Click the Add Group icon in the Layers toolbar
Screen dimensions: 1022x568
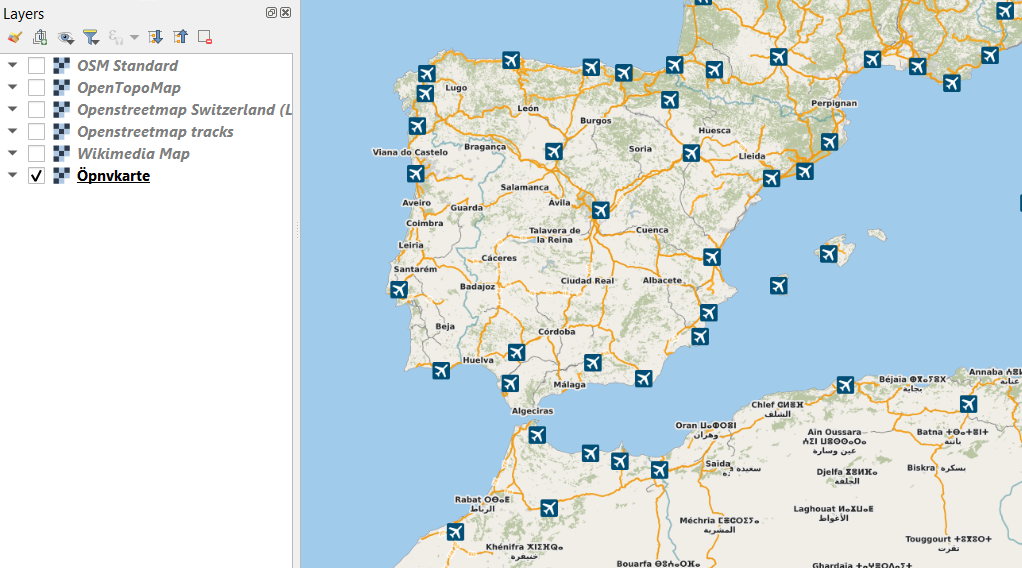point(40,37)
